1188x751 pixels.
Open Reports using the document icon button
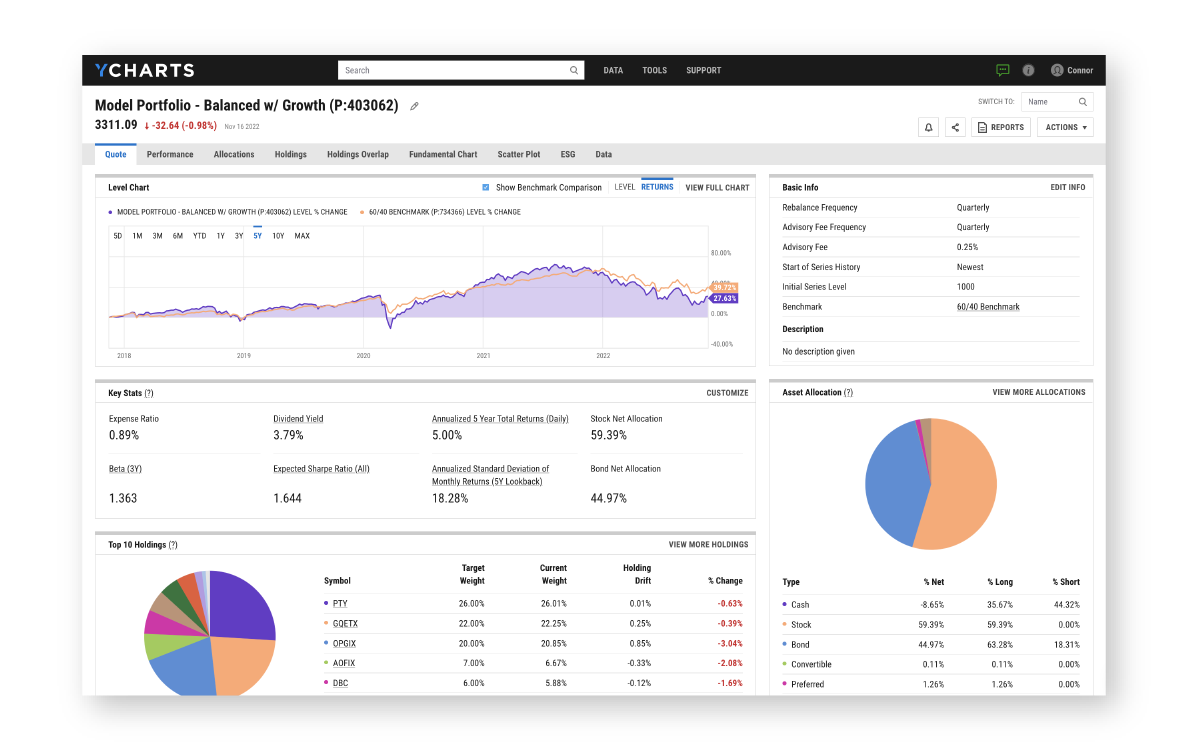[1000, 127]
